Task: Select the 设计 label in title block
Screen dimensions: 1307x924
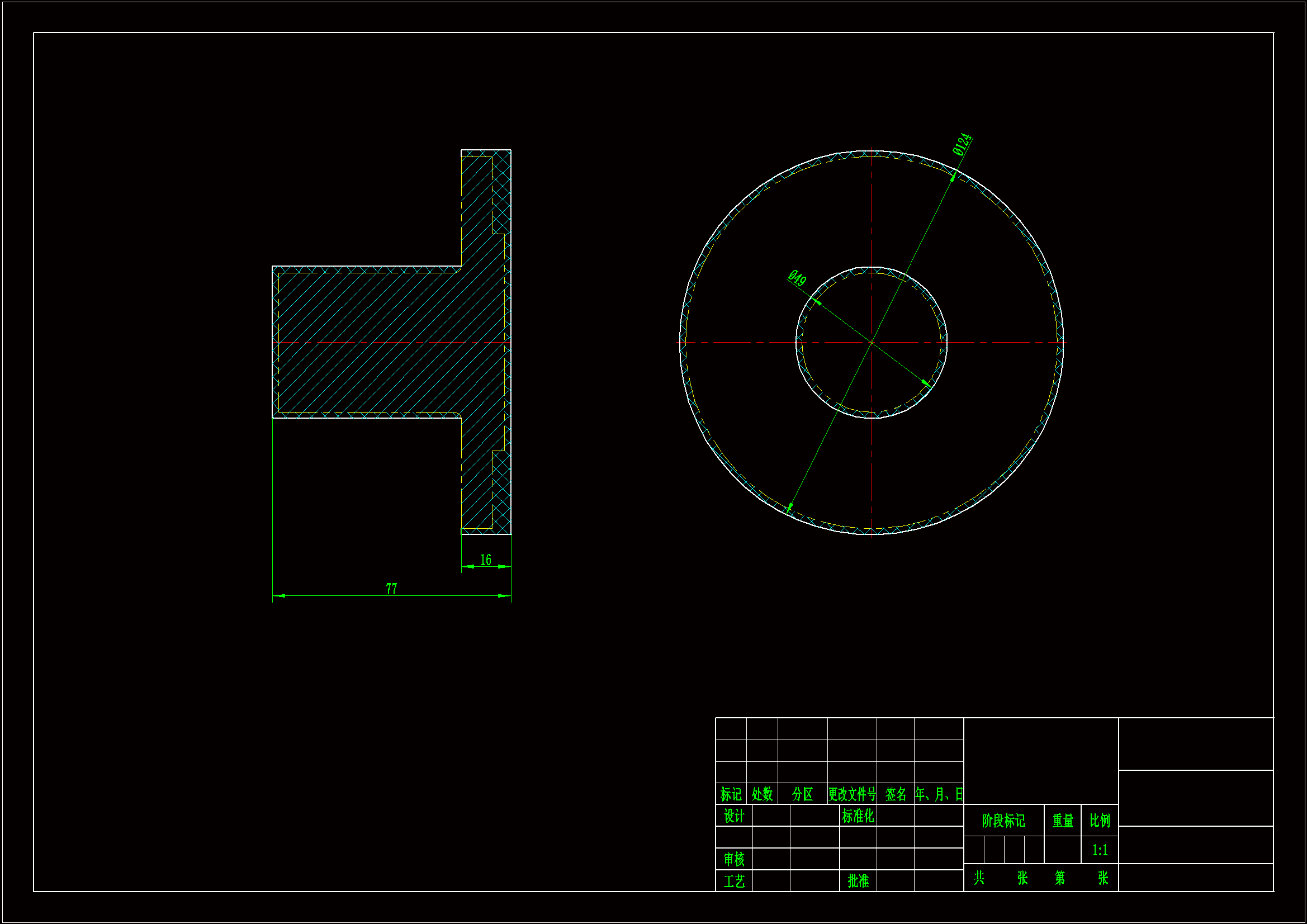Action: [734, 816]
